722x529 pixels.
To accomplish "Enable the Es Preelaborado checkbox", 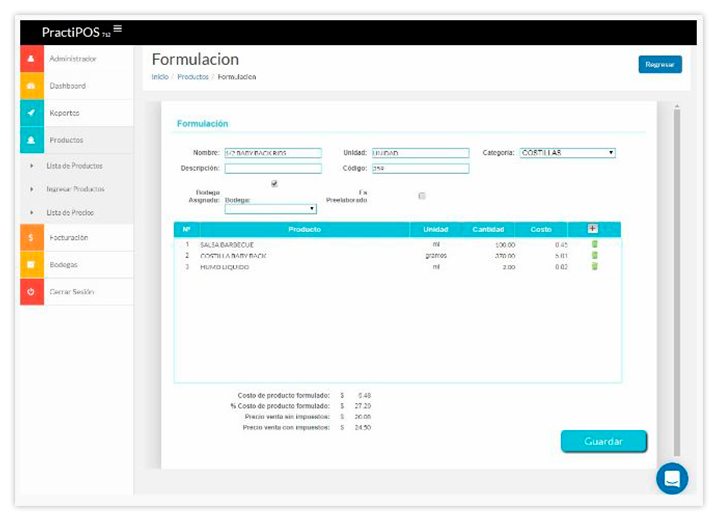I will pyautogui.click(x=422, y=195).
